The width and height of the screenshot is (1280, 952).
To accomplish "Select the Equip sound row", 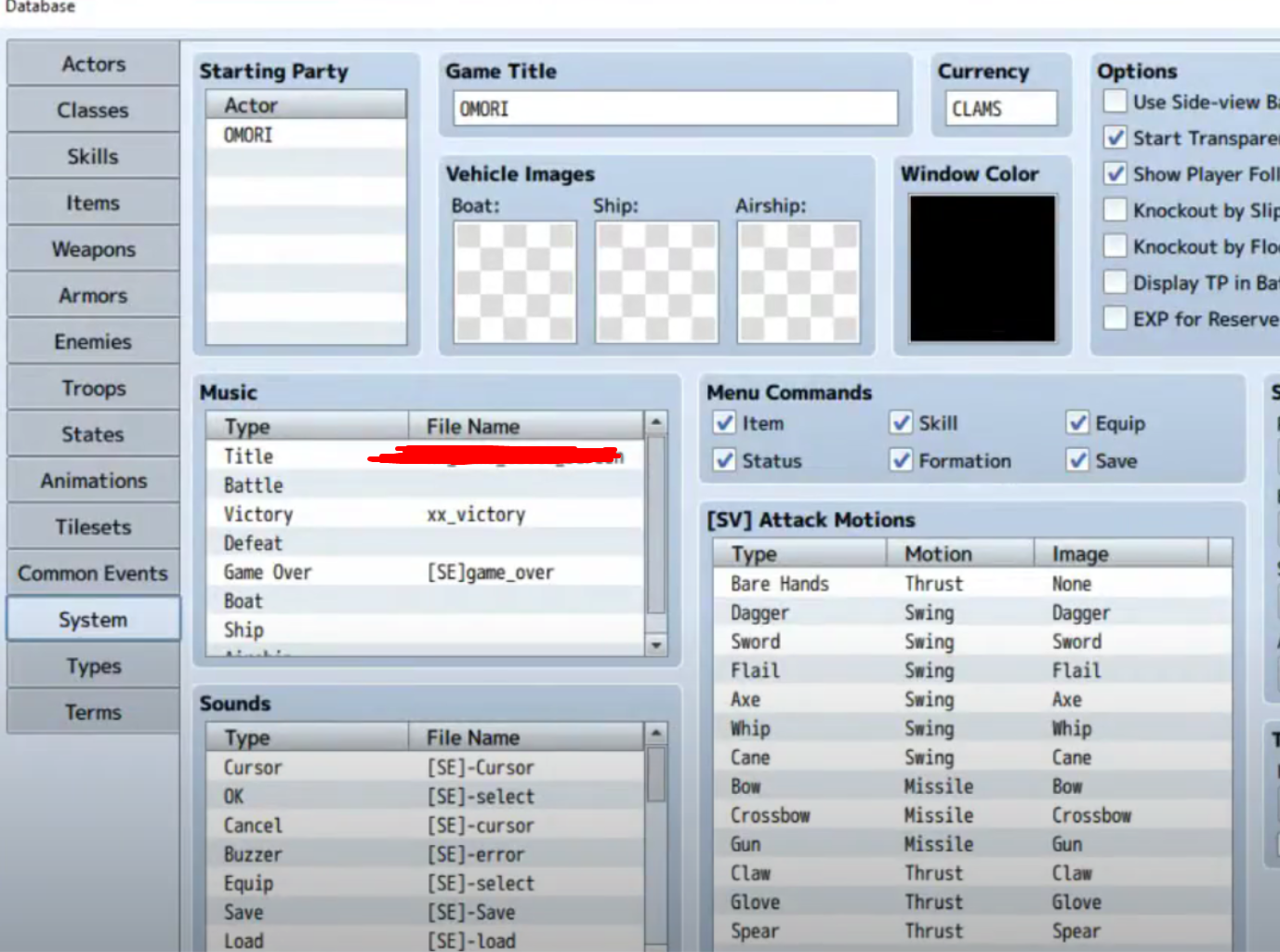I will pyautogui.click(x=425, y=882).
